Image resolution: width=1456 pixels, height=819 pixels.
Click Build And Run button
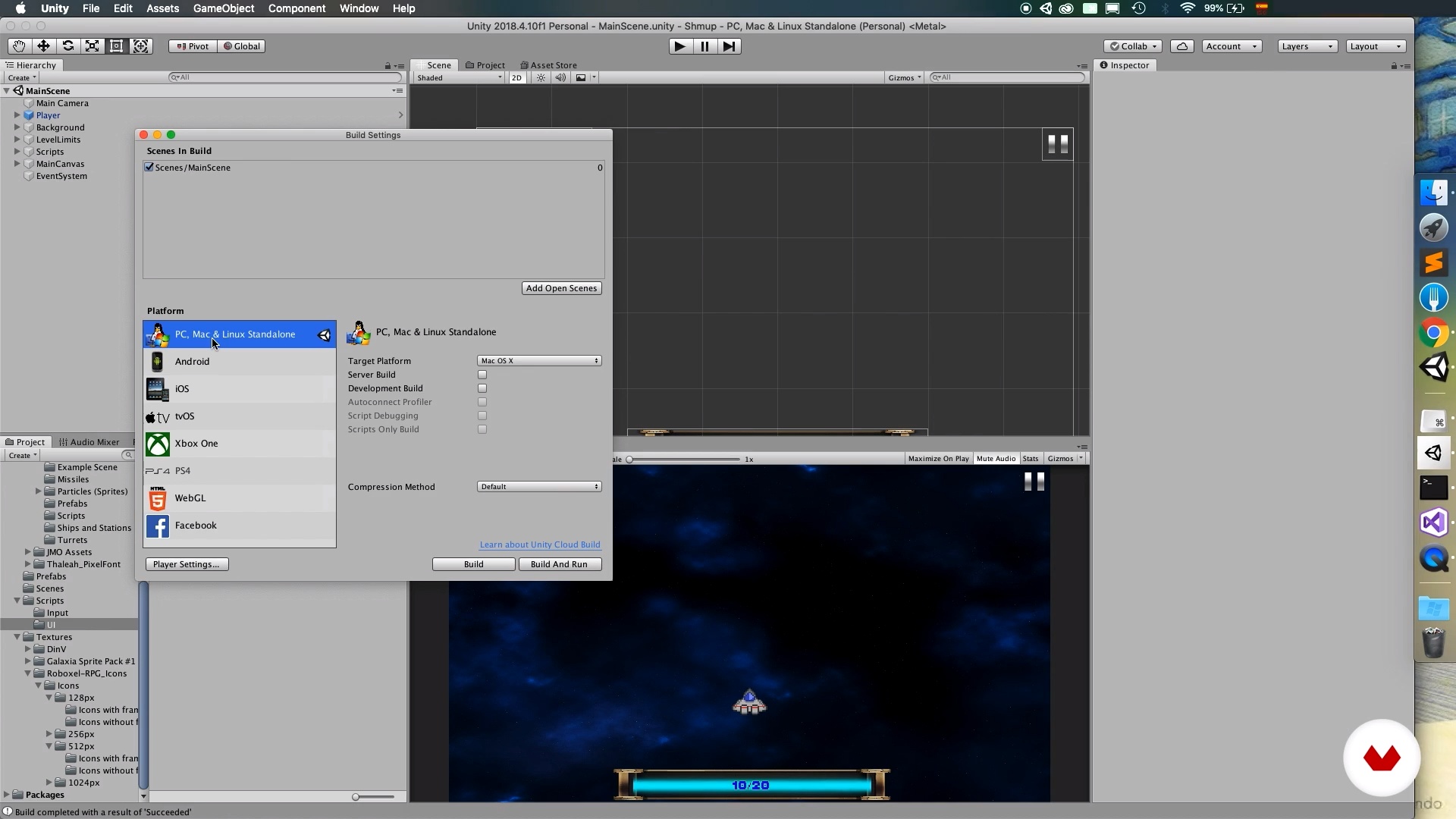click(560, 564)
